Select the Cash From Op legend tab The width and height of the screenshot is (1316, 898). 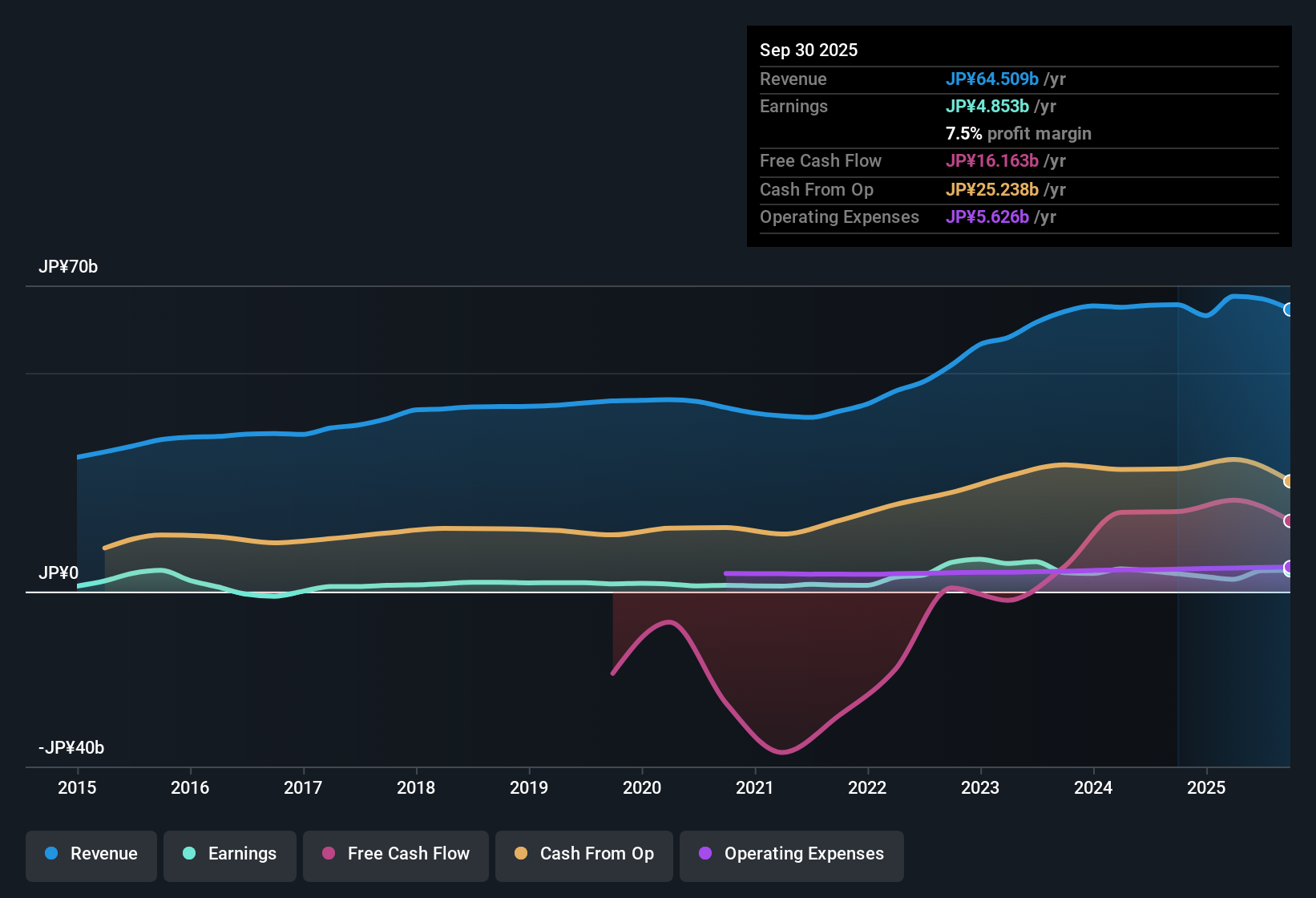pos(583,856)
